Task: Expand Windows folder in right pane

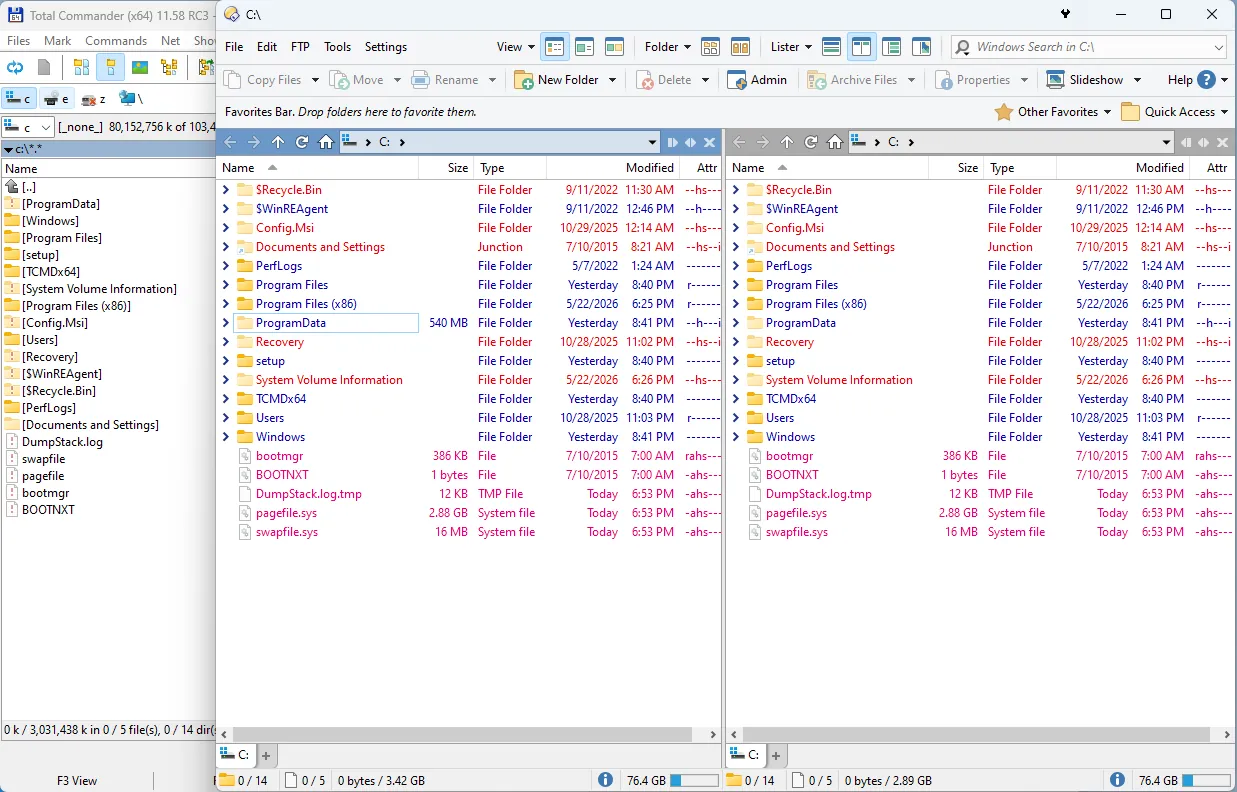Action: pyautogui.click(x=736, y=437)
